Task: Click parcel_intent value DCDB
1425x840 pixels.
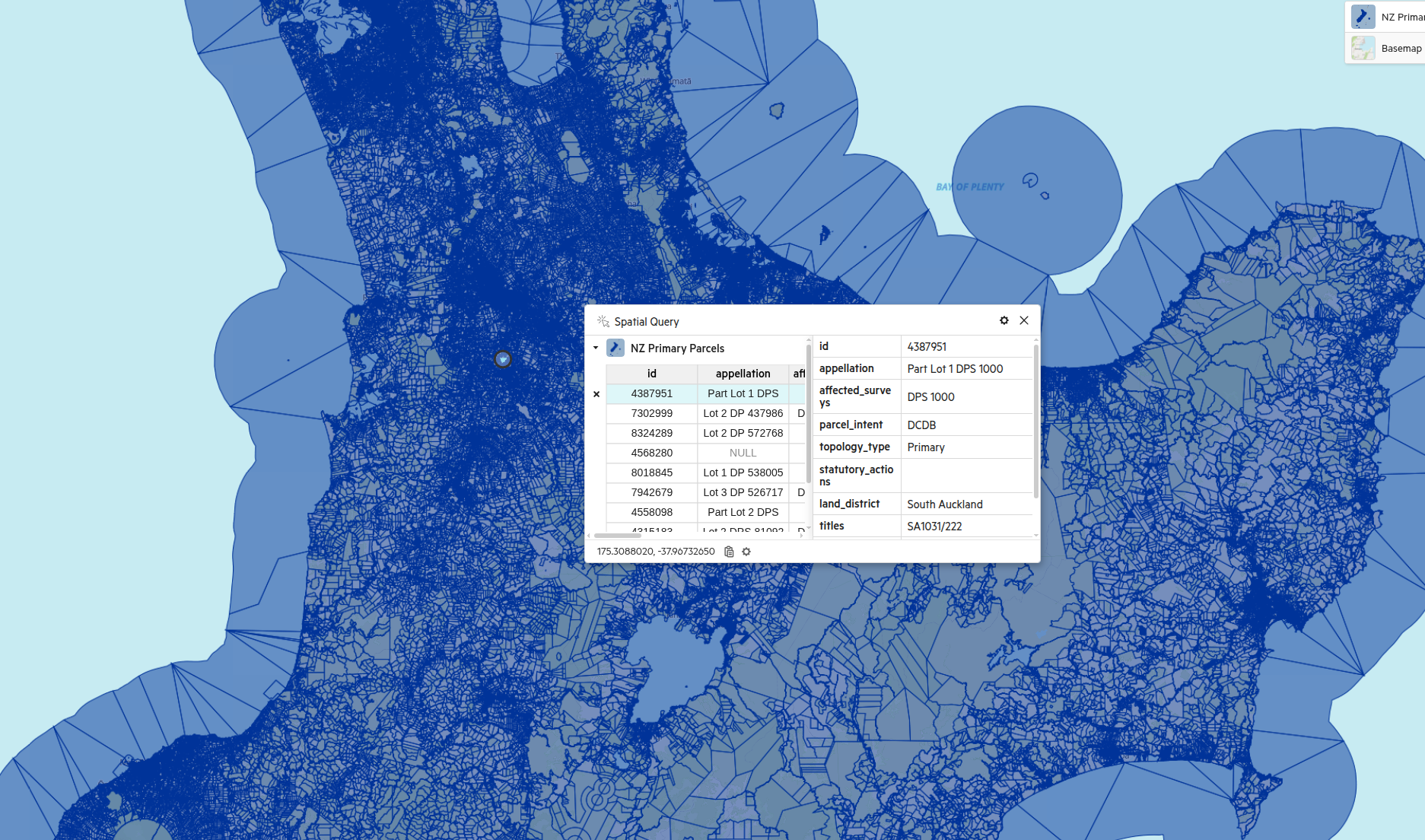Action: [921, 425]
